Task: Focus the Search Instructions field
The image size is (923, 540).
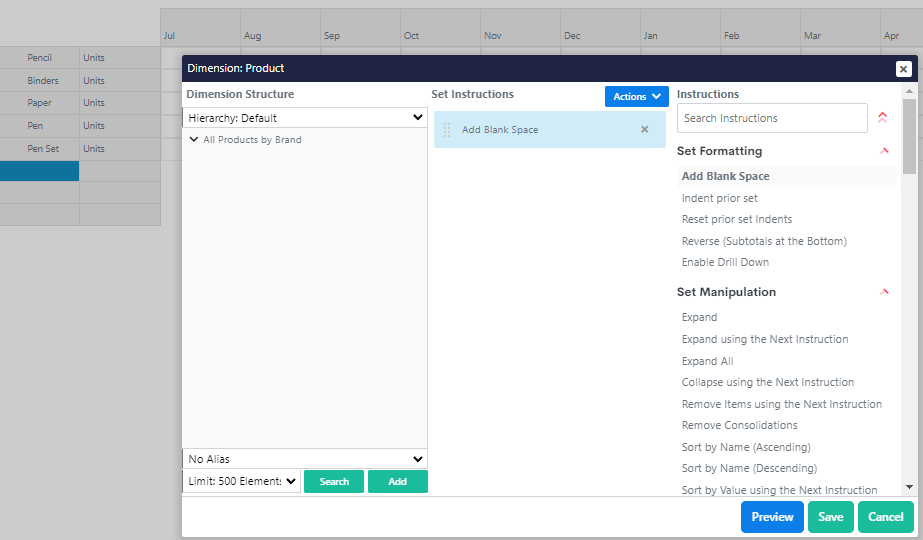Action: [771, 118]
